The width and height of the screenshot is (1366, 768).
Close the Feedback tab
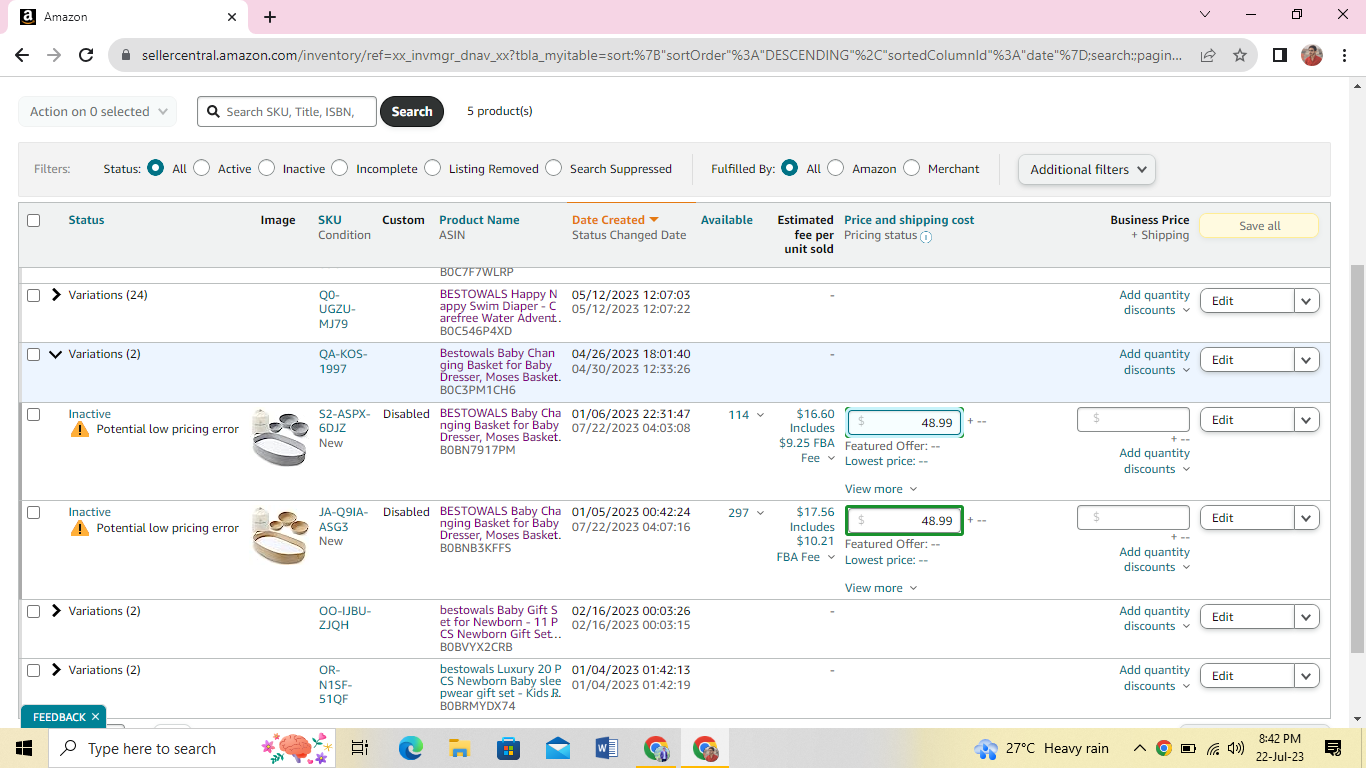[96, 717]
